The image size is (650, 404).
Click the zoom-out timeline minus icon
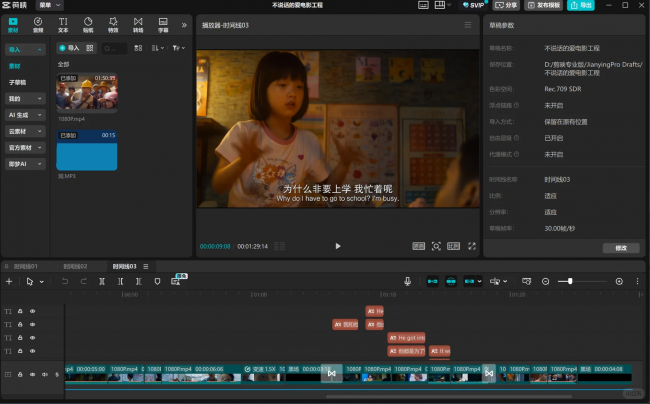(x=546, y=281)
